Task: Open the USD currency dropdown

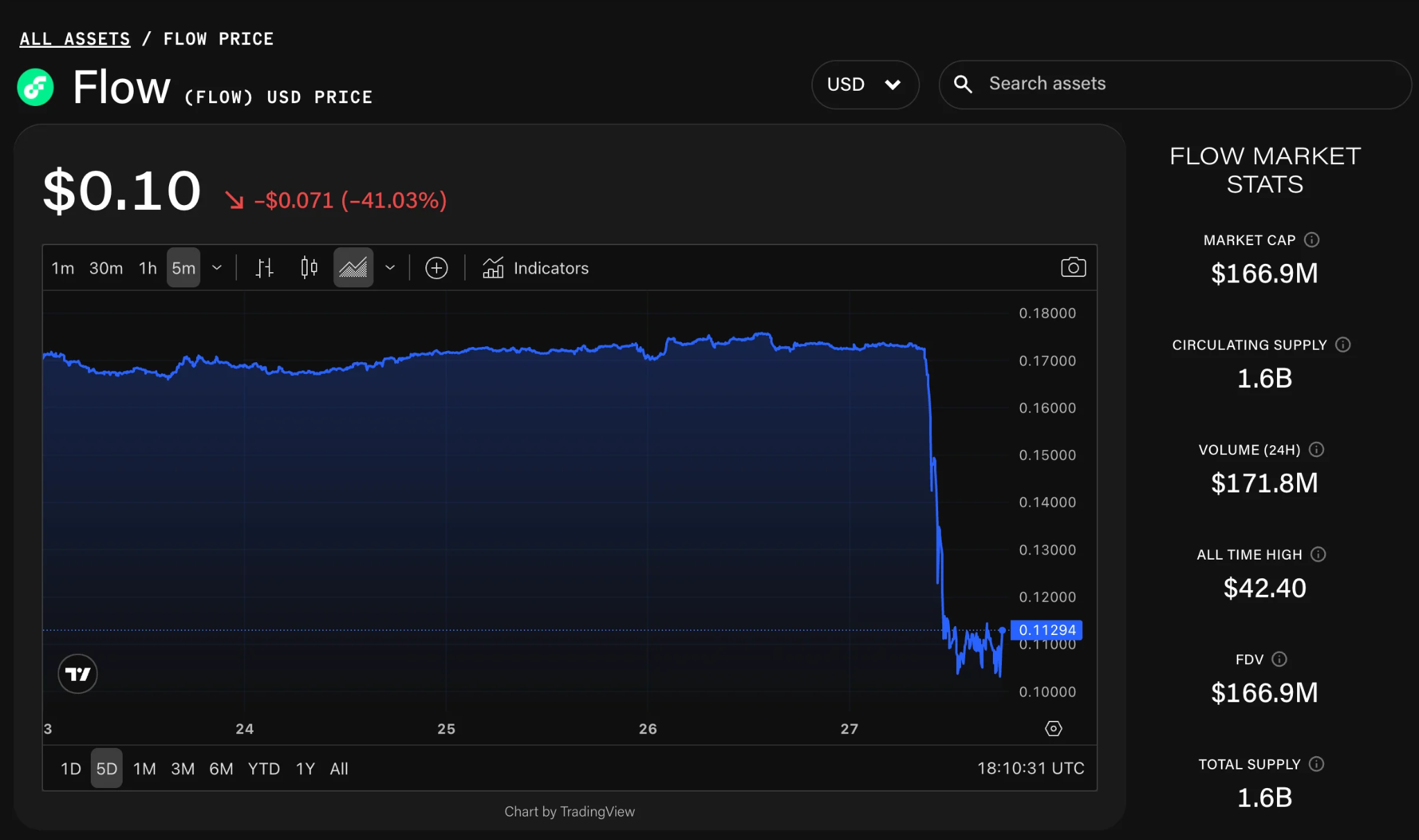Action: coord(865,84)
